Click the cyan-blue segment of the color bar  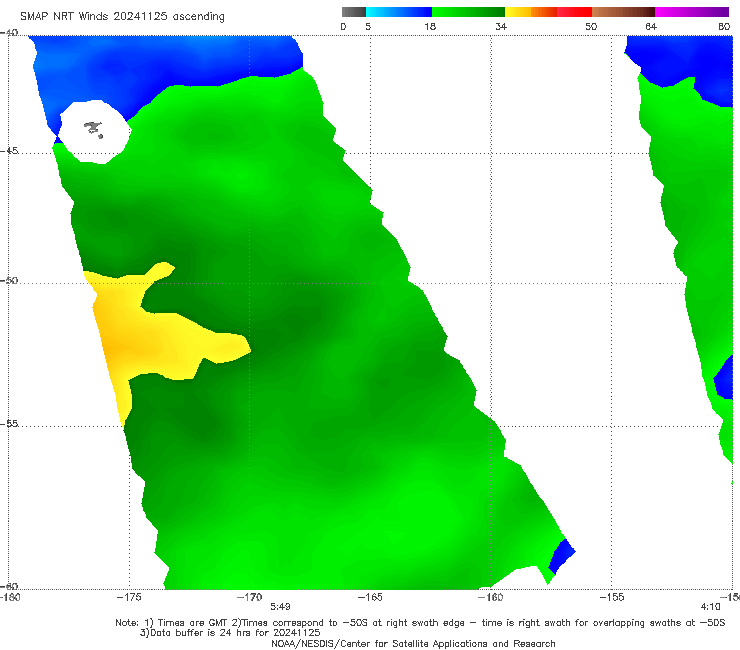tap(399, 12)
